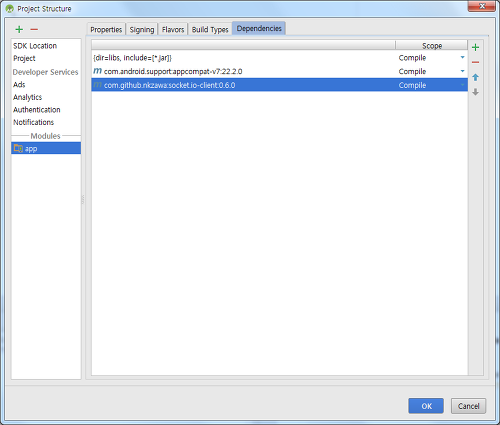Click the Maven icon beside the appcompat-v7 dependency
Viewport: 500px width, 425px height.
(x=97, y=71)
